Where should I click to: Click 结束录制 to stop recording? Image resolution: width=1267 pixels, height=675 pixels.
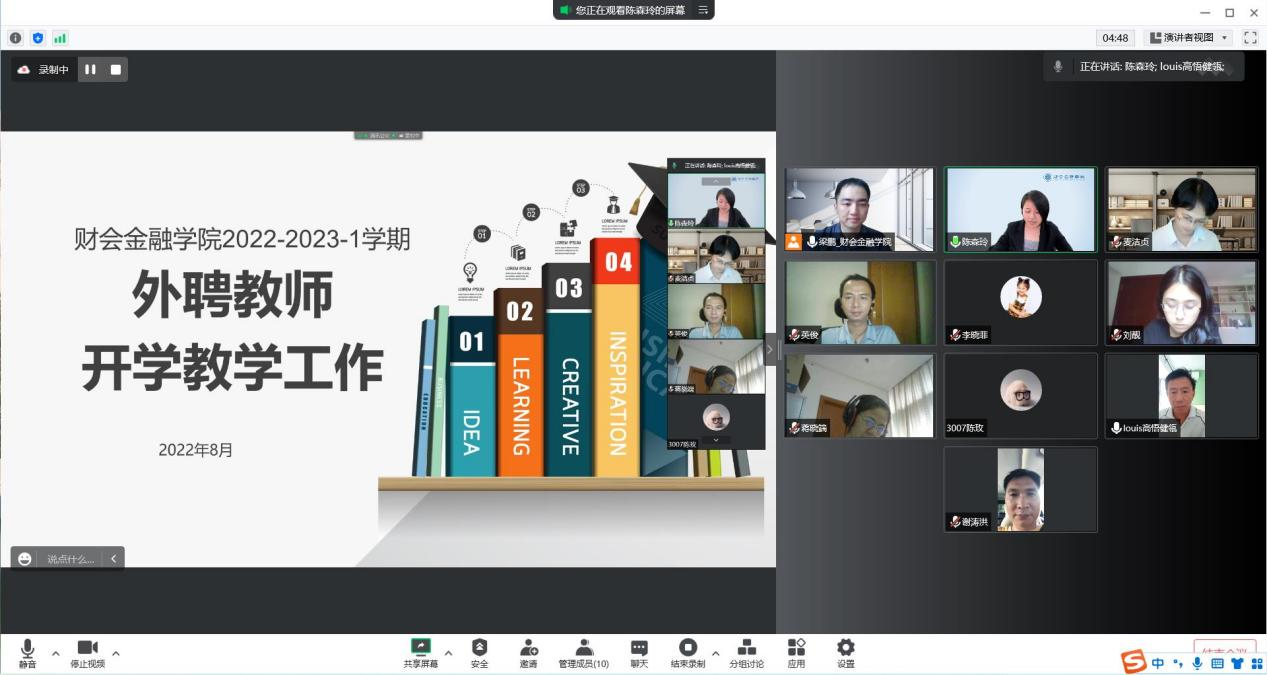tap(687, 652)
